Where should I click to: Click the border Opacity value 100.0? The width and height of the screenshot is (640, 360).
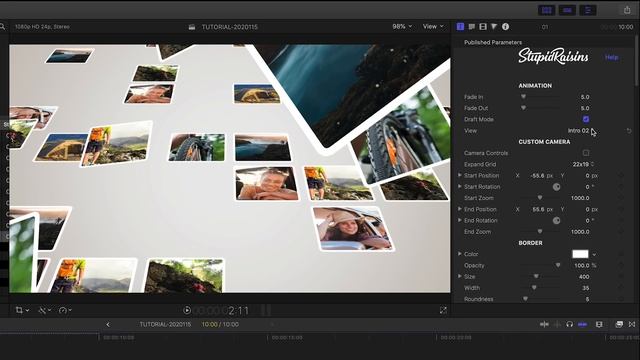582,265
